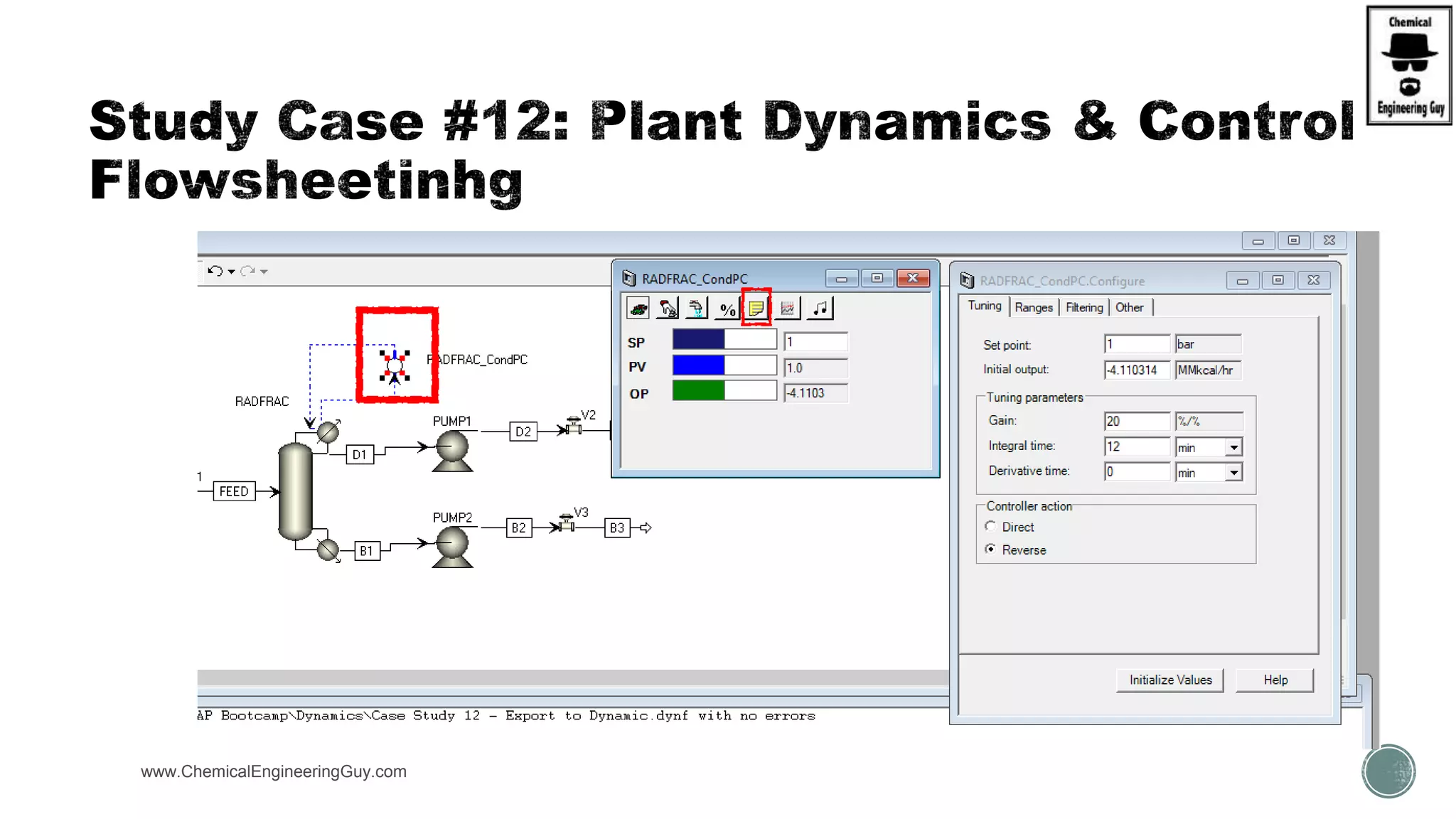Click the undo arrow icon
The height and width of the screenshot is (819, 1456).
[215, 271]
